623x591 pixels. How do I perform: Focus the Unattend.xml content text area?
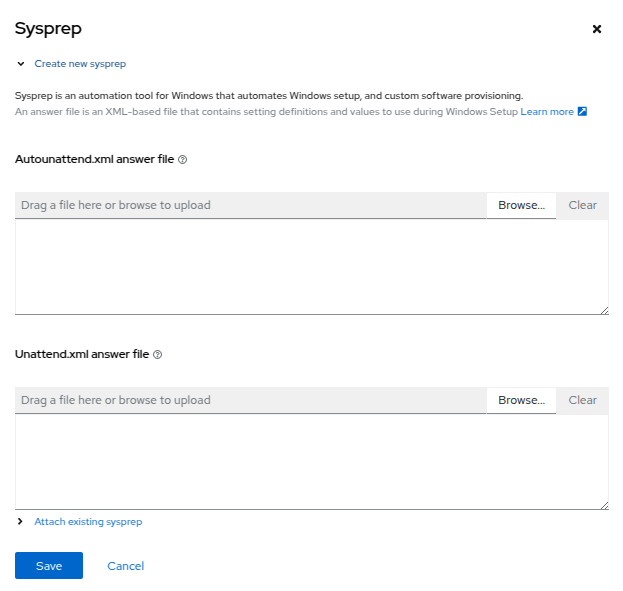(311, 462)
